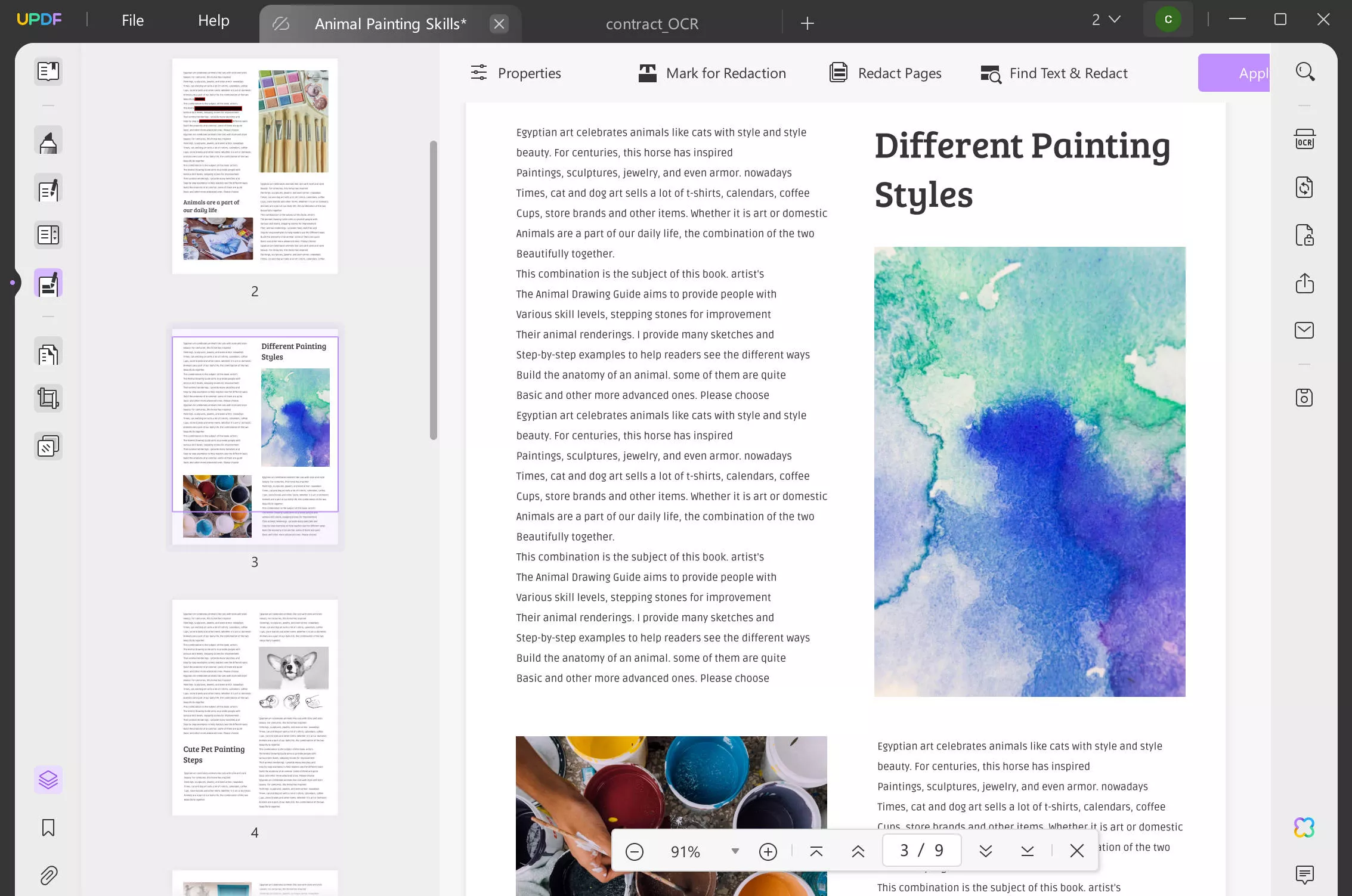1352x896 pixels.
Task: Click the Convert PDF icon
Action: coord(1304,188)
